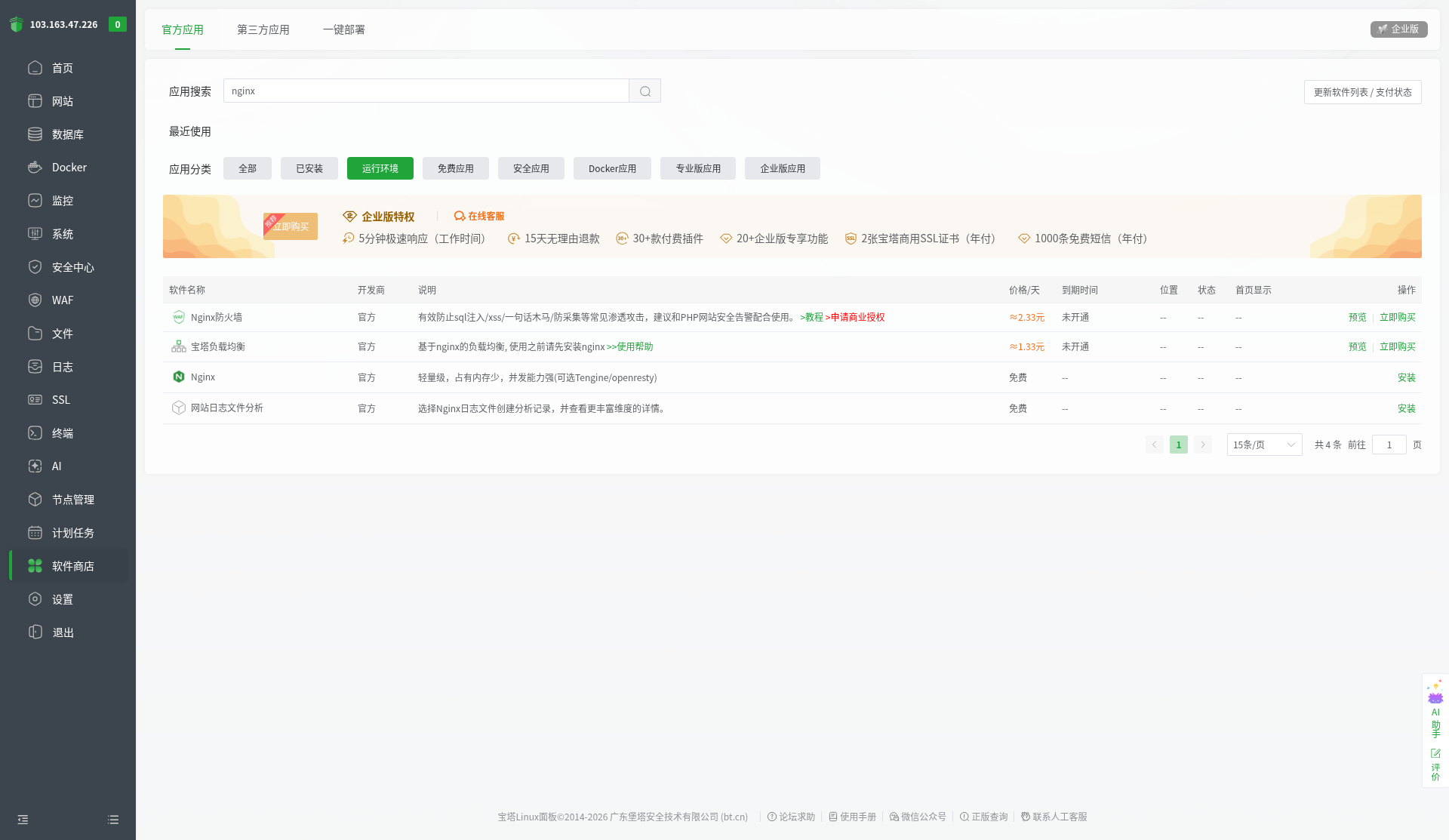Open the 论坛求助 footer link

tap(792, 817)
